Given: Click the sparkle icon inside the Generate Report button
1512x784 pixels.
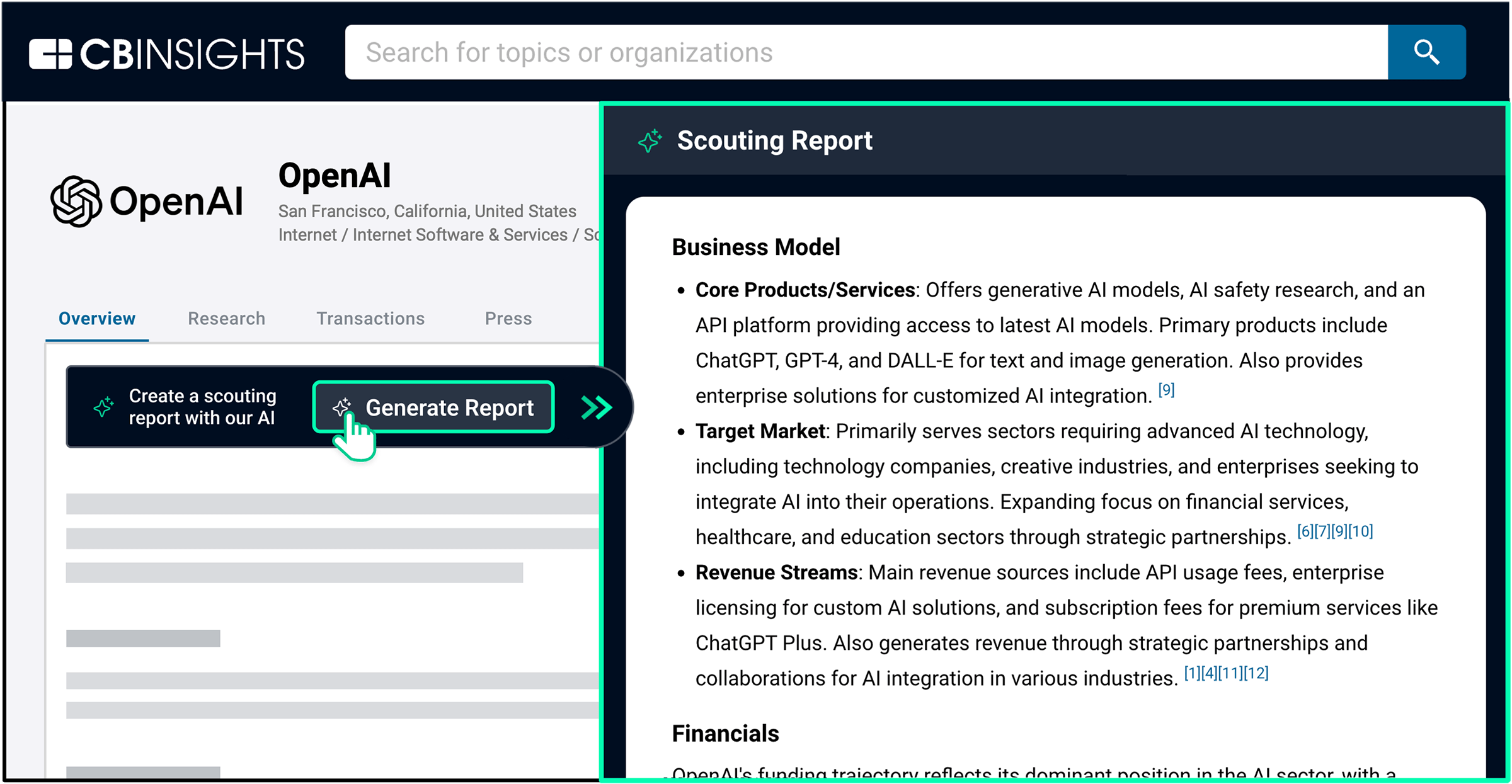Looking at the screenshot, I should (344, 407).
